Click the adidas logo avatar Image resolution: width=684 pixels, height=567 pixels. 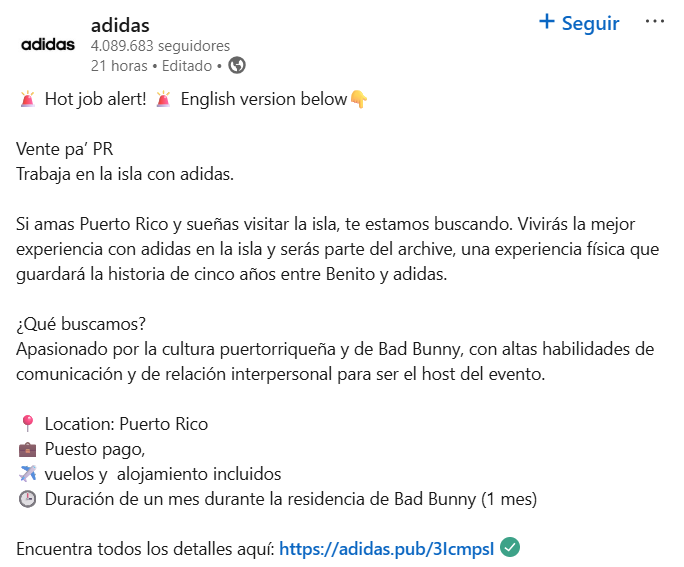pyautogui.click(x=48, y=45)
